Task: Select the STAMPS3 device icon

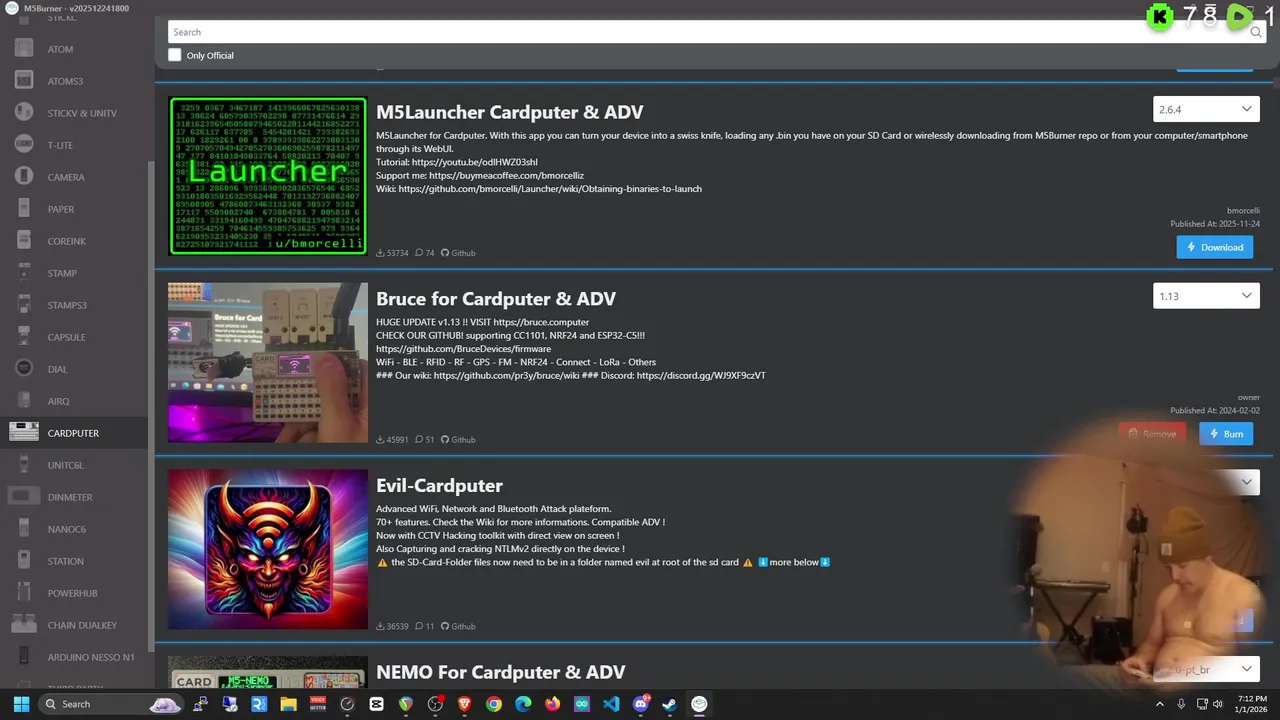Action: coord(24,305)
